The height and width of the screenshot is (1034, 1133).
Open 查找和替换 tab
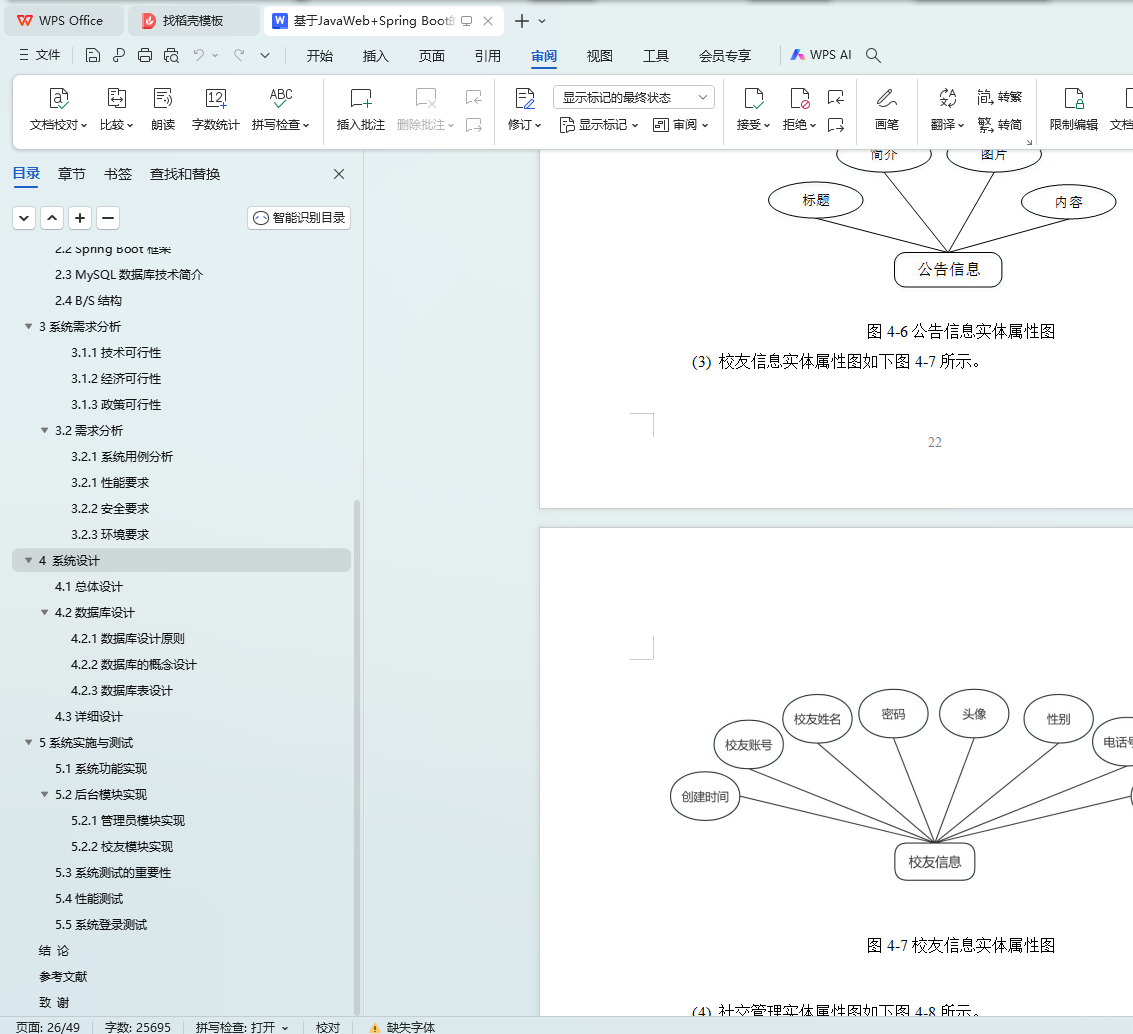(185, 174)
